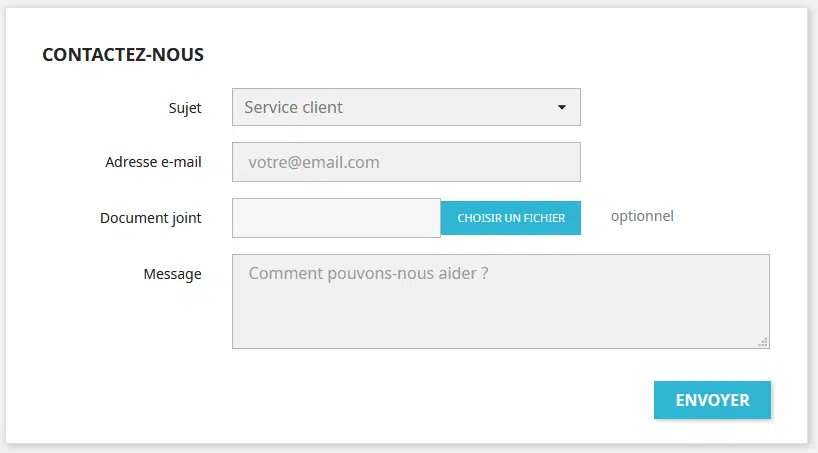Open the Sujet combo box
The image size is (818, 453).
405,107
